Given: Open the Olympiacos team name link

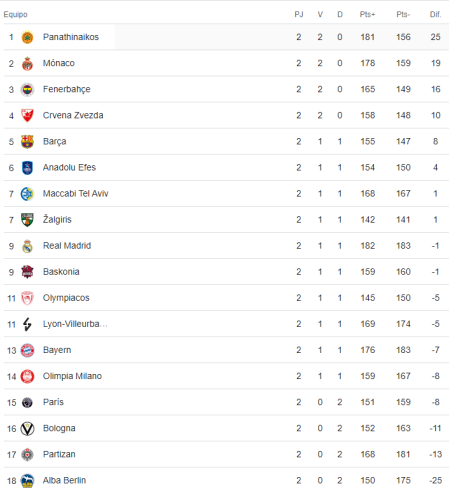Looking at the screenshot, I should point(66,298).
